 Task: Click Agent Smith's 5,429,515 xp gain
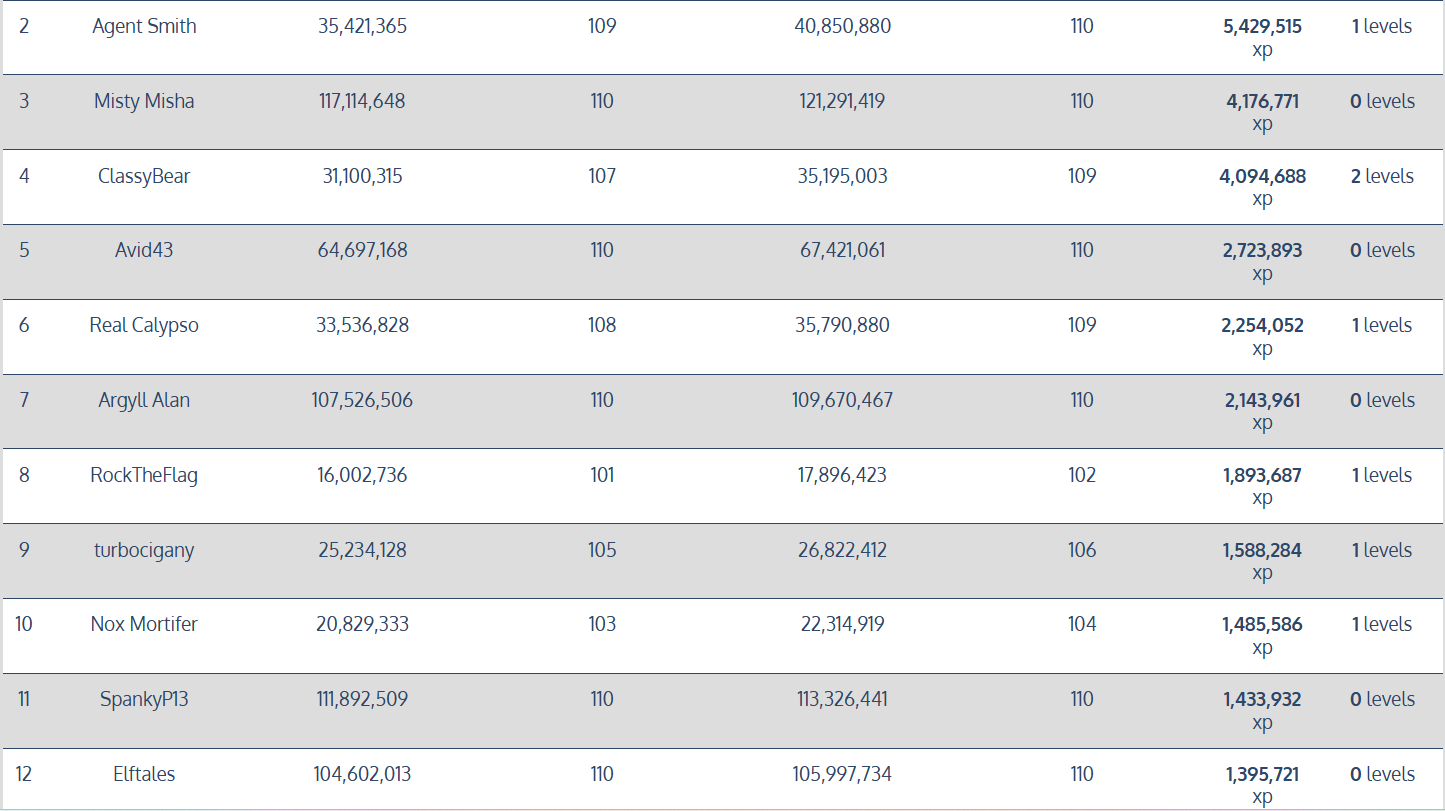pos(1262,27)
